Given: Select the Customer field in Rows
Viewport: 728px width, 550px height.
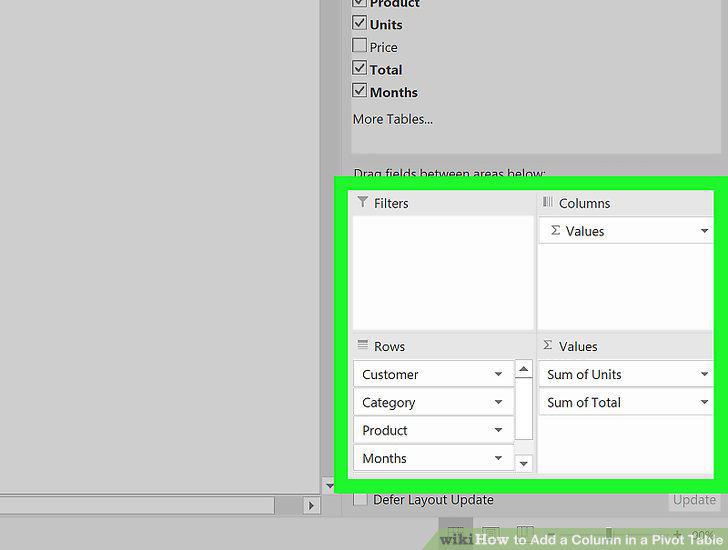Looking at the screenshot, I should pyautogui.click(x=434, y=374).
